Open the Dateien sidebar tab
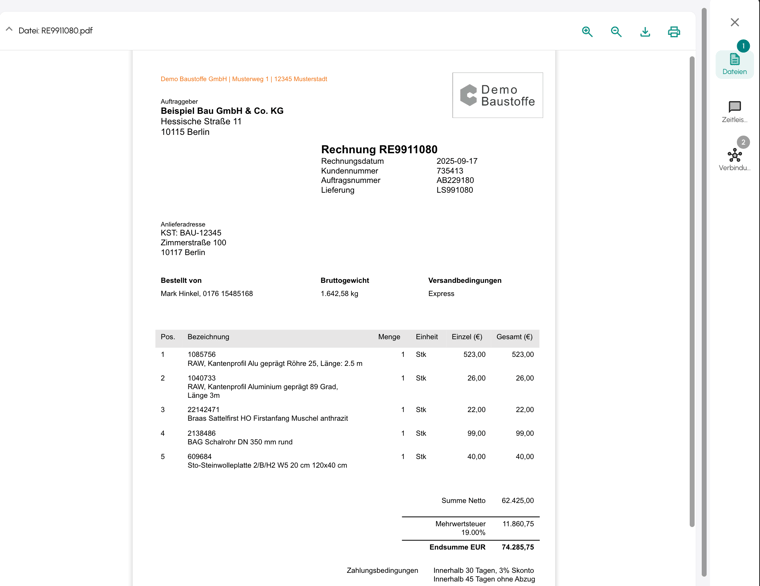The image size is (760, 586). coord(734,63)
